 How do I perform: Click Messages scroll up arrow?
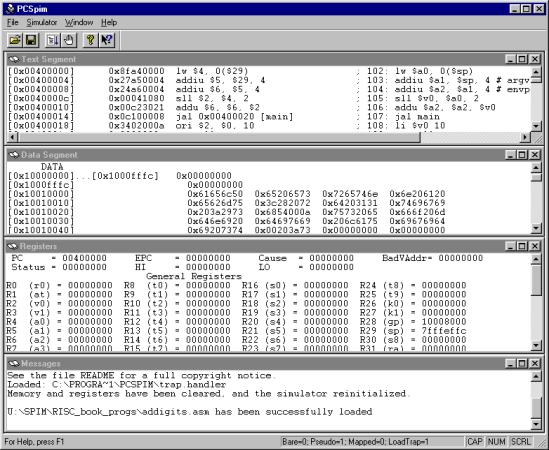(x=536, y=376)
